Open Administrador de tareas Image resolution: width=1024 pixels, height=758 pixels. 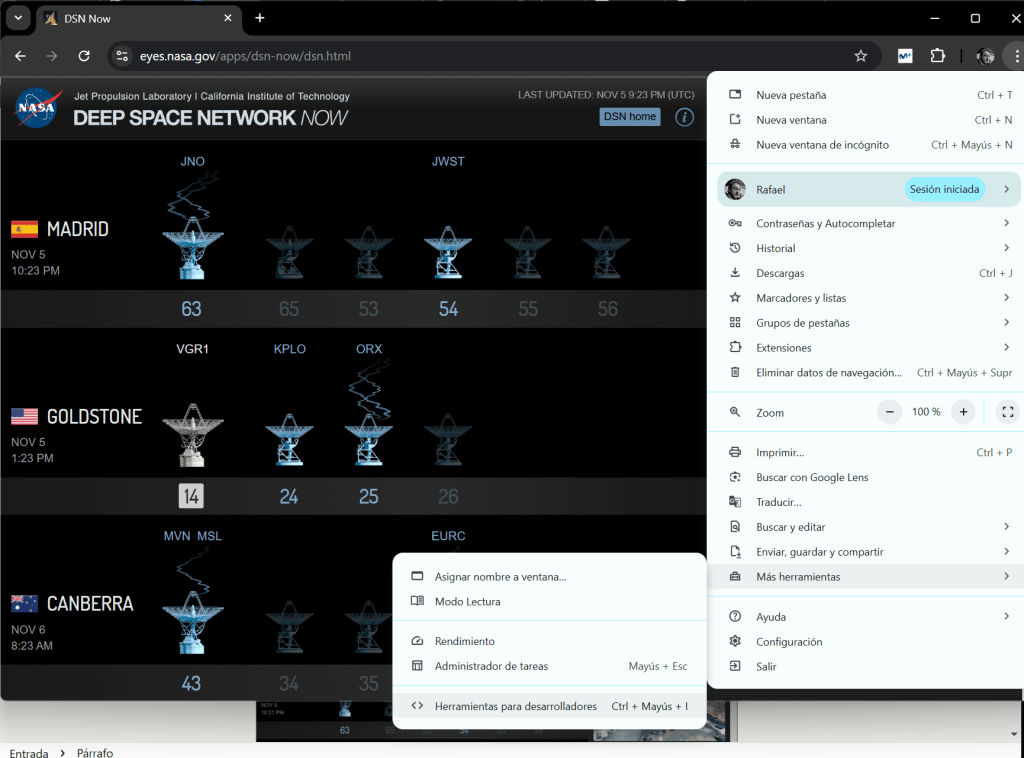tap(491, 666)
